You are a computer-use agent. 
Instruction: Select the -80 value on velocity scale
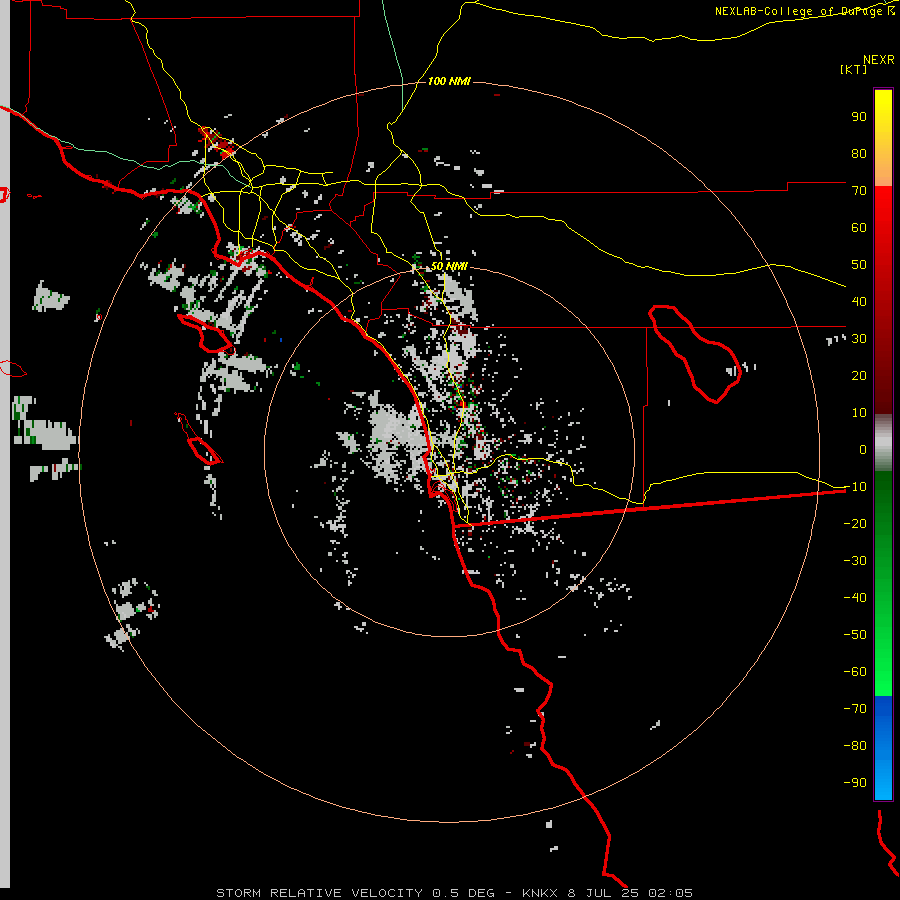(x=855, y=746)
